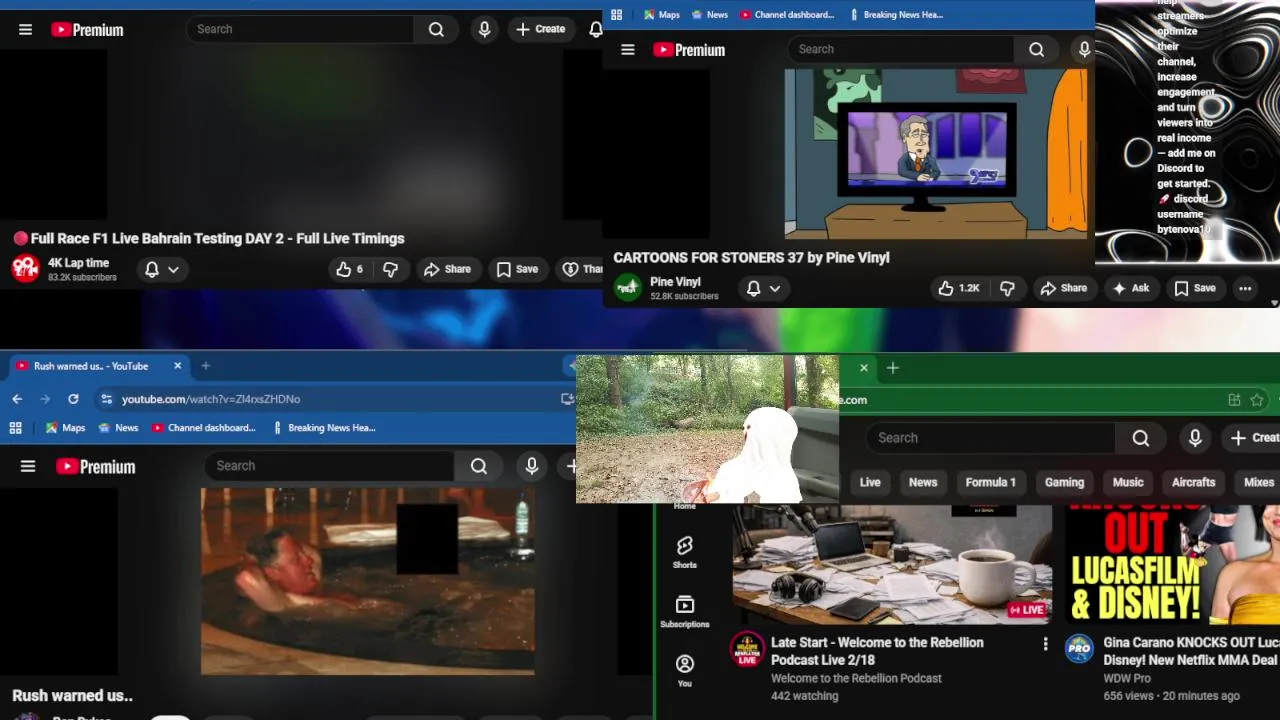Click search magnifier in YouTube home window

pyautogui.click(x=1141, y=438)
